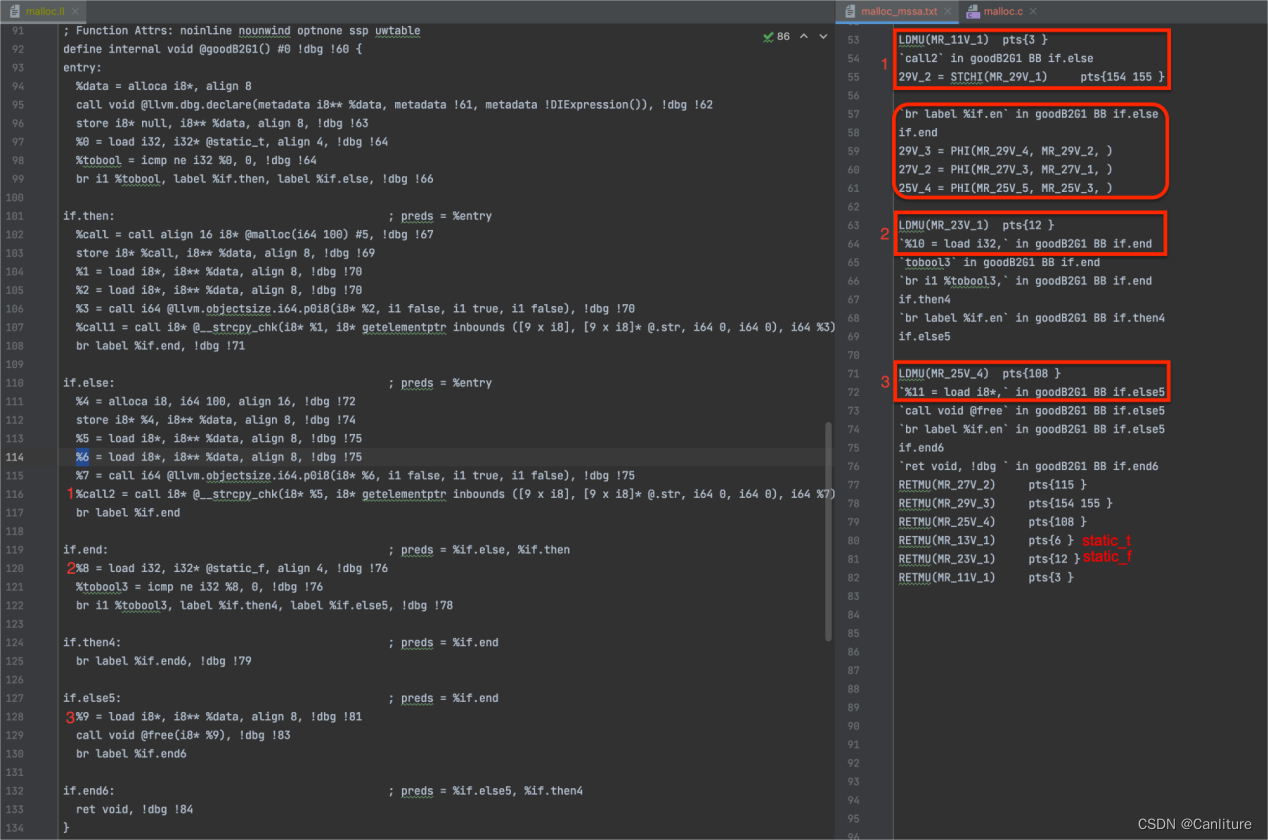The width and height of the screenshot is (1268, 840).
Task: Click 'LDMU(MR_23V_1) pts{12 }' line
Action: pos(976,225)
